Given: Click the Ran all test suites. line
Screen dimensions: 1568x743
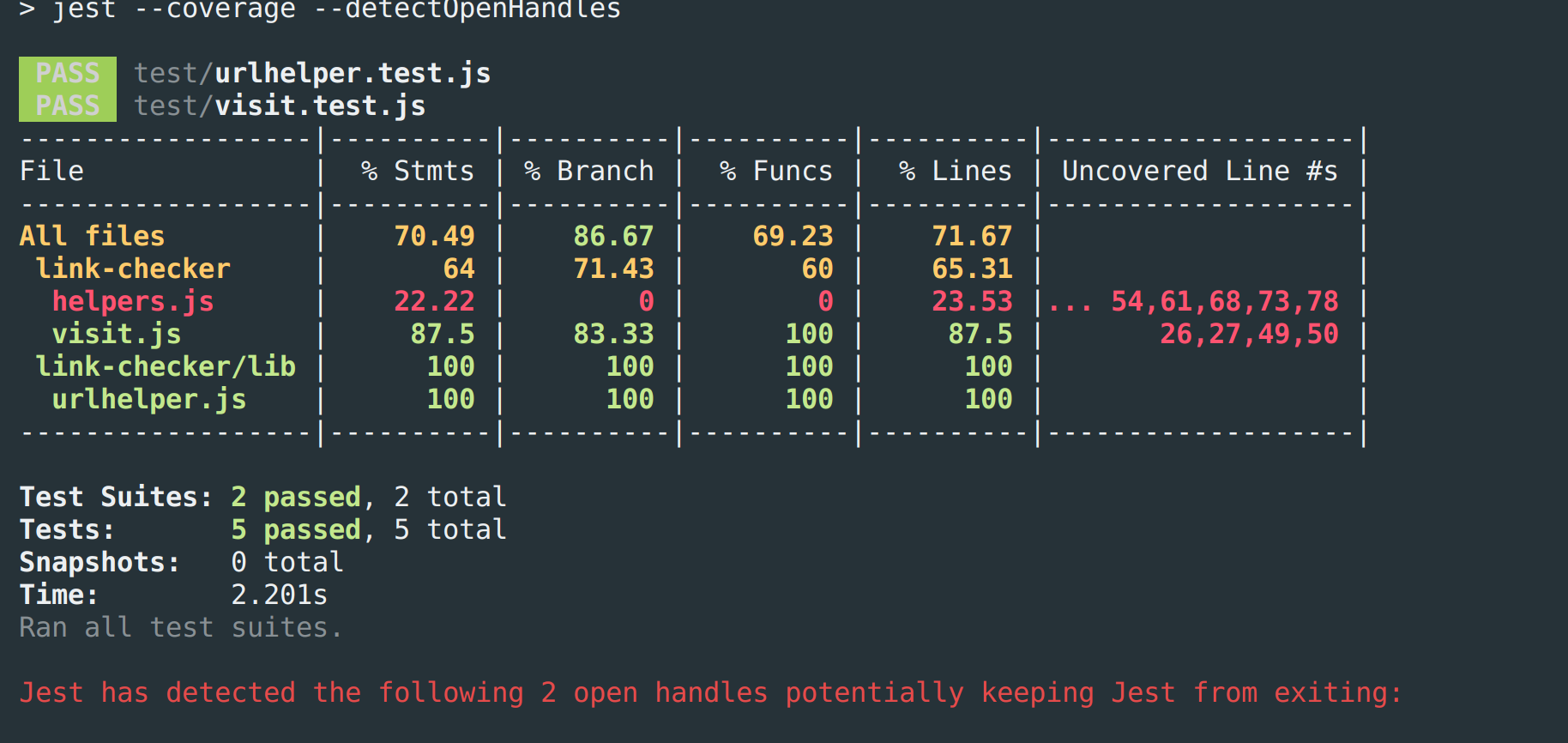Looking at the screenshot, I should pyautogui.click(x=181, y=627).
